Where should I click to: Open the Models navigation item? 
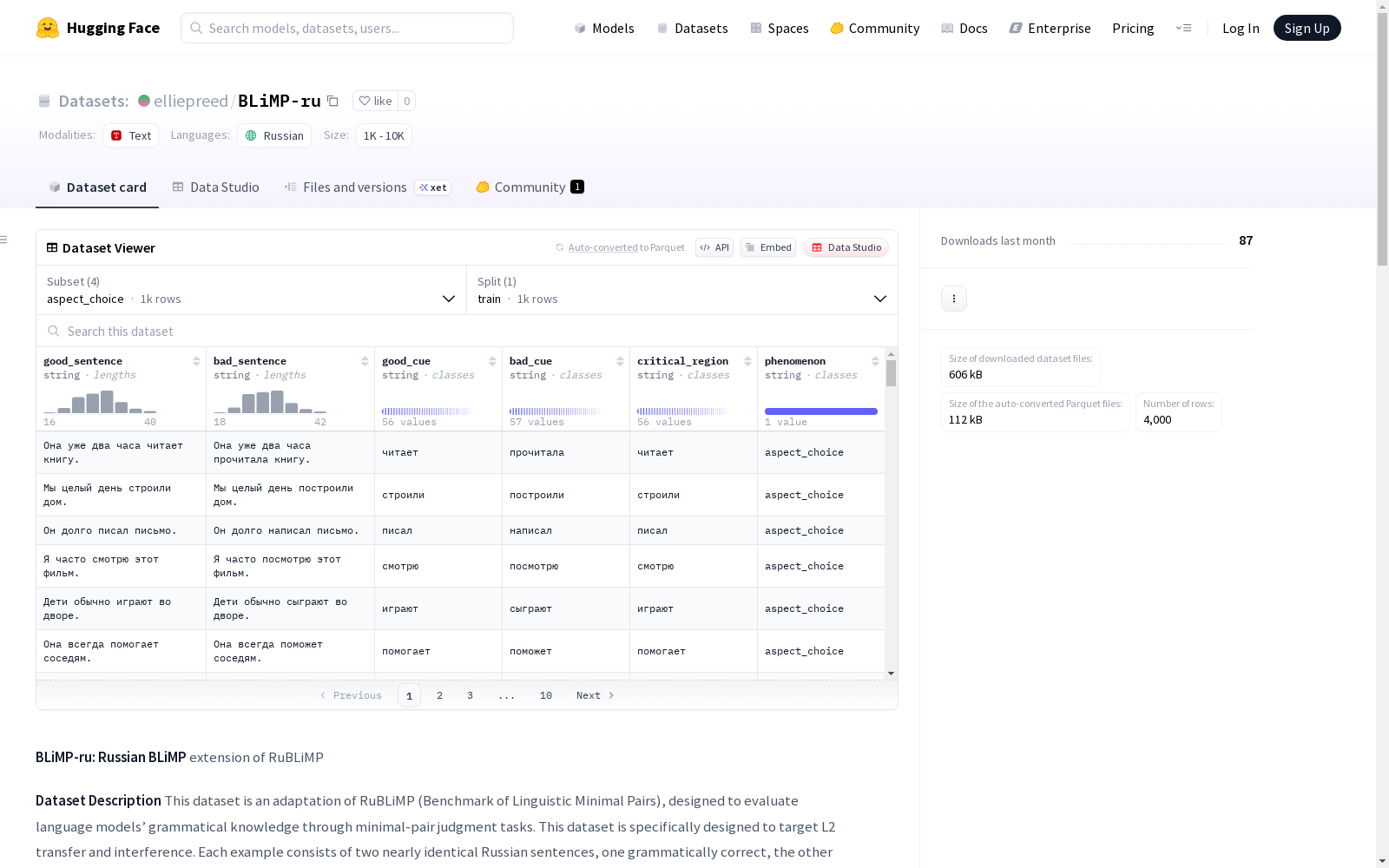604,28
